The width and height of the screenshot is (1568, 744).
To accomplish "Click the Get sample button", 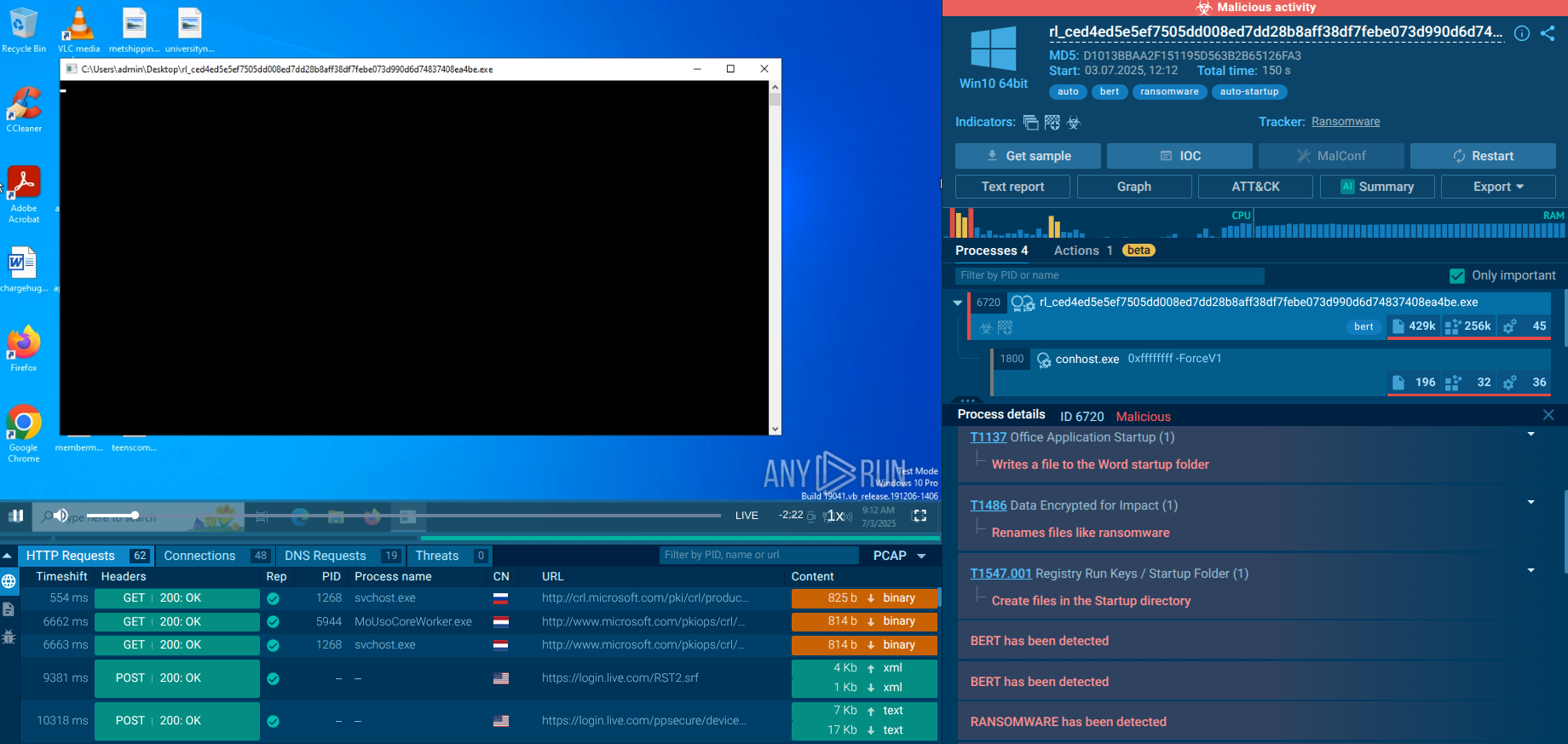I will [x=1028, y=156].
